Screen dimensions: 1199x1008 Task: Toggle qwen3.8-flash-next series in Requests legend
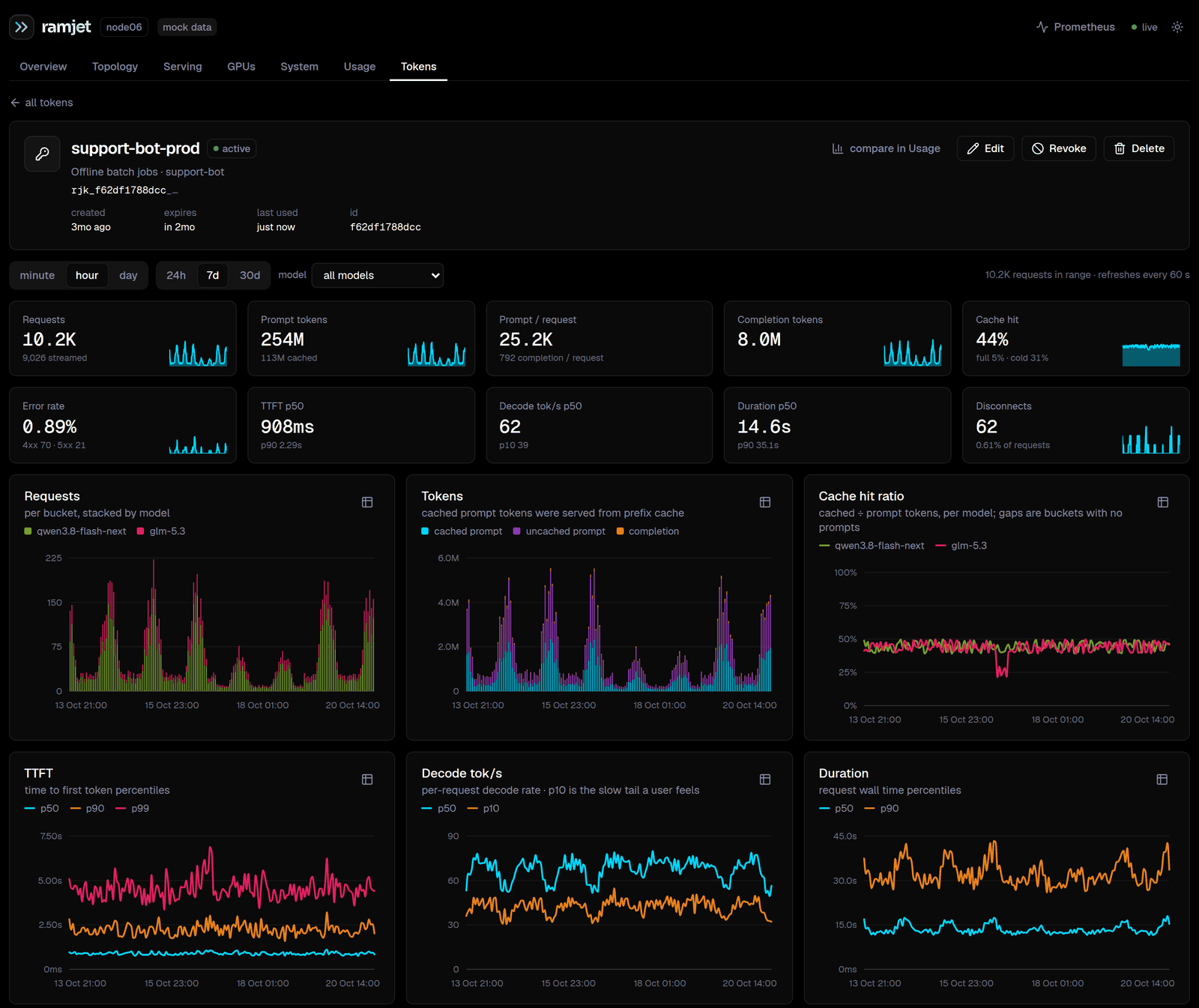pyautogui.click(x=75, y=531)
